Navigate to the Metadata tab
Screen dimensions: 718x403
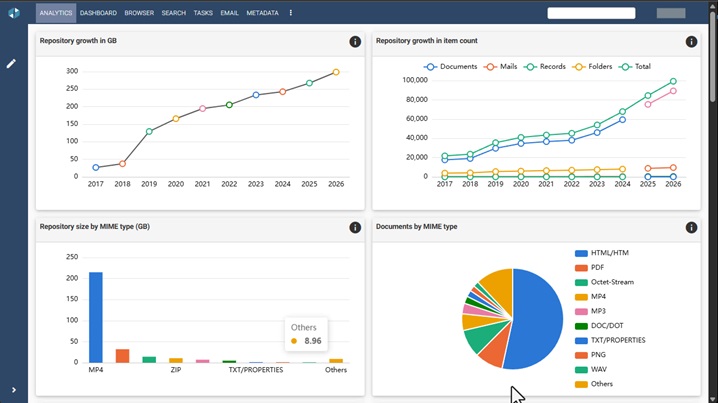262,13
